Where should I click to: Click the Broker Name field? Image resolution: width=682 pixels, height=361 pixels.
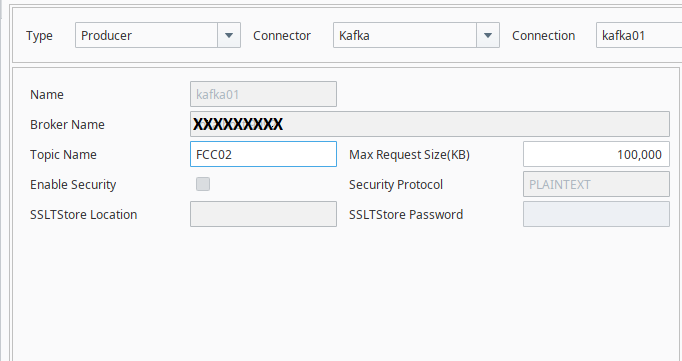pos(430,124)
